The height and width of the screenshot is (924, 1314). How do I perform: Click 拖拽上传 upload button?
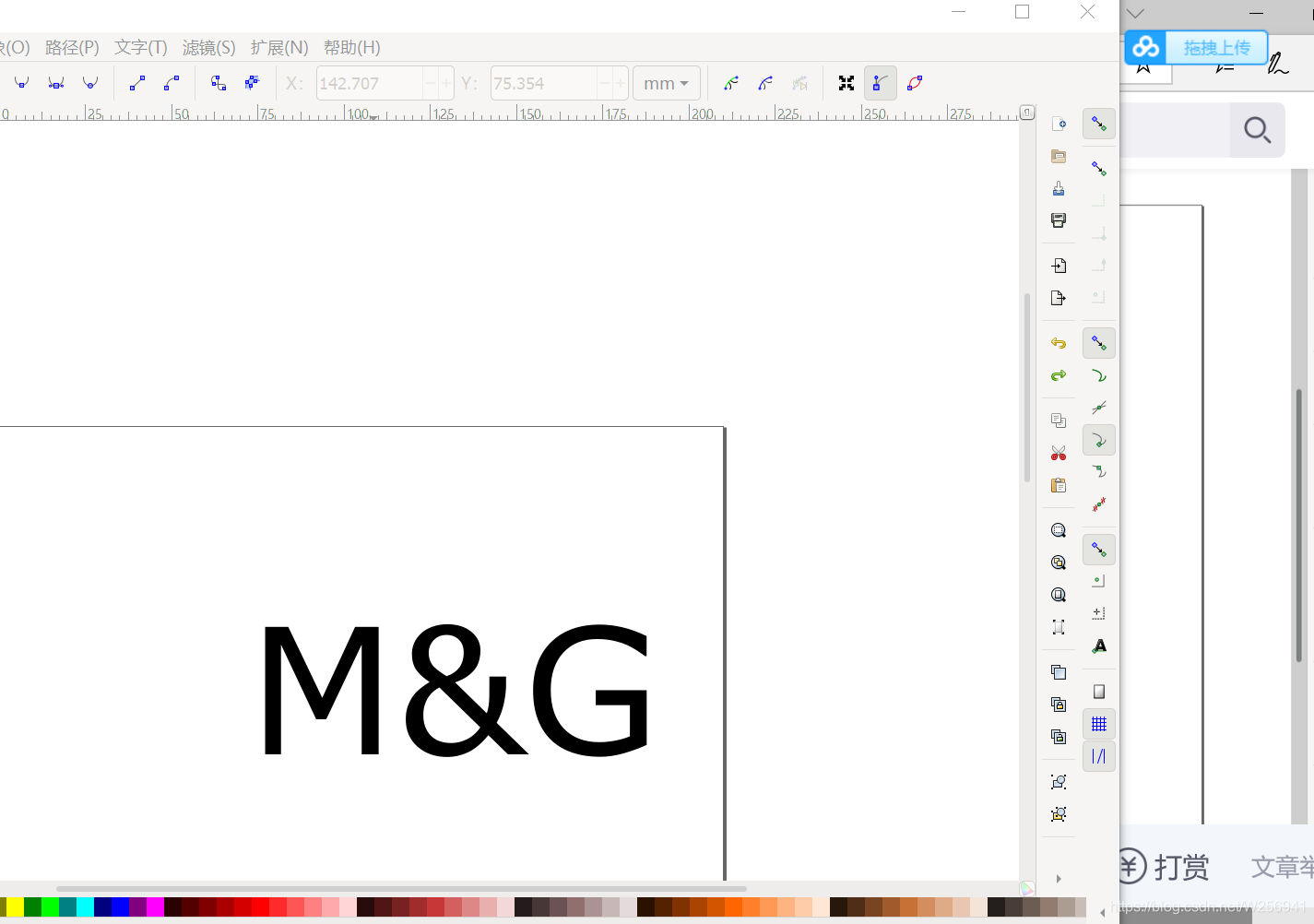coord(1197,47)
